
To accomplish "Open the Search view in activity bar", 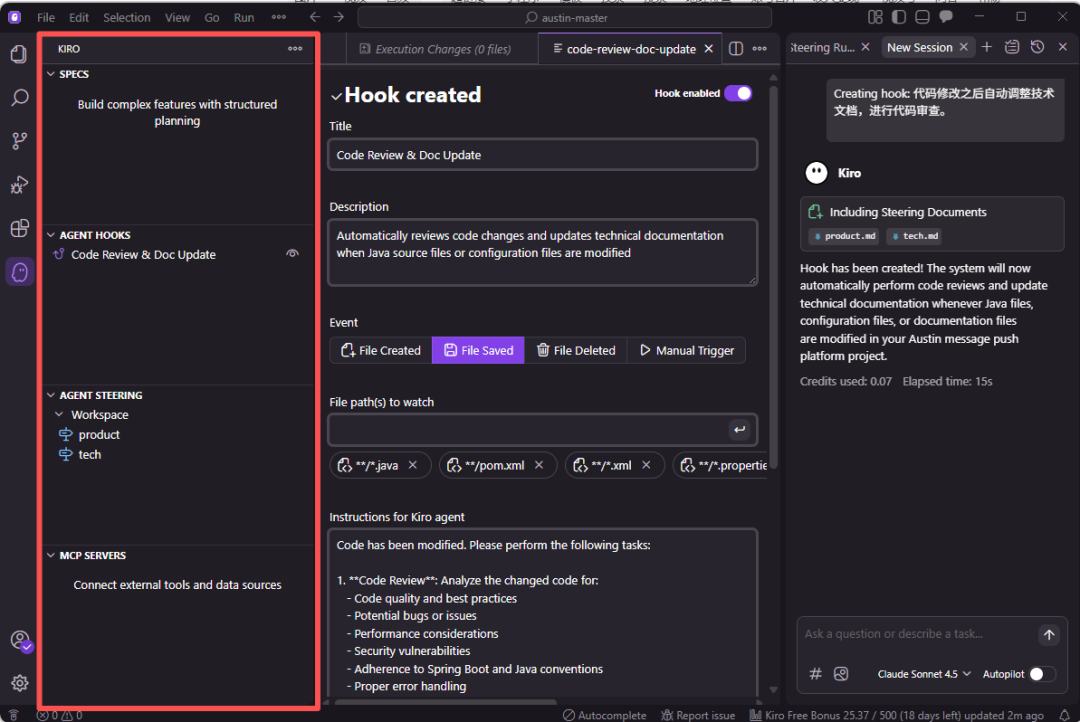I will pyautogui.click(x=19, y=97).
